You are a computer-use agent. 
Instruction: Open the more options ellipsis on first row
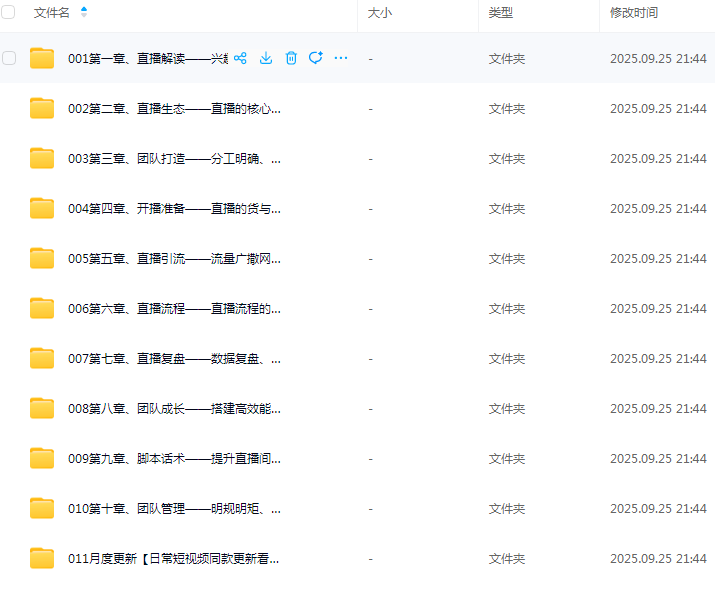pos(341,58)
